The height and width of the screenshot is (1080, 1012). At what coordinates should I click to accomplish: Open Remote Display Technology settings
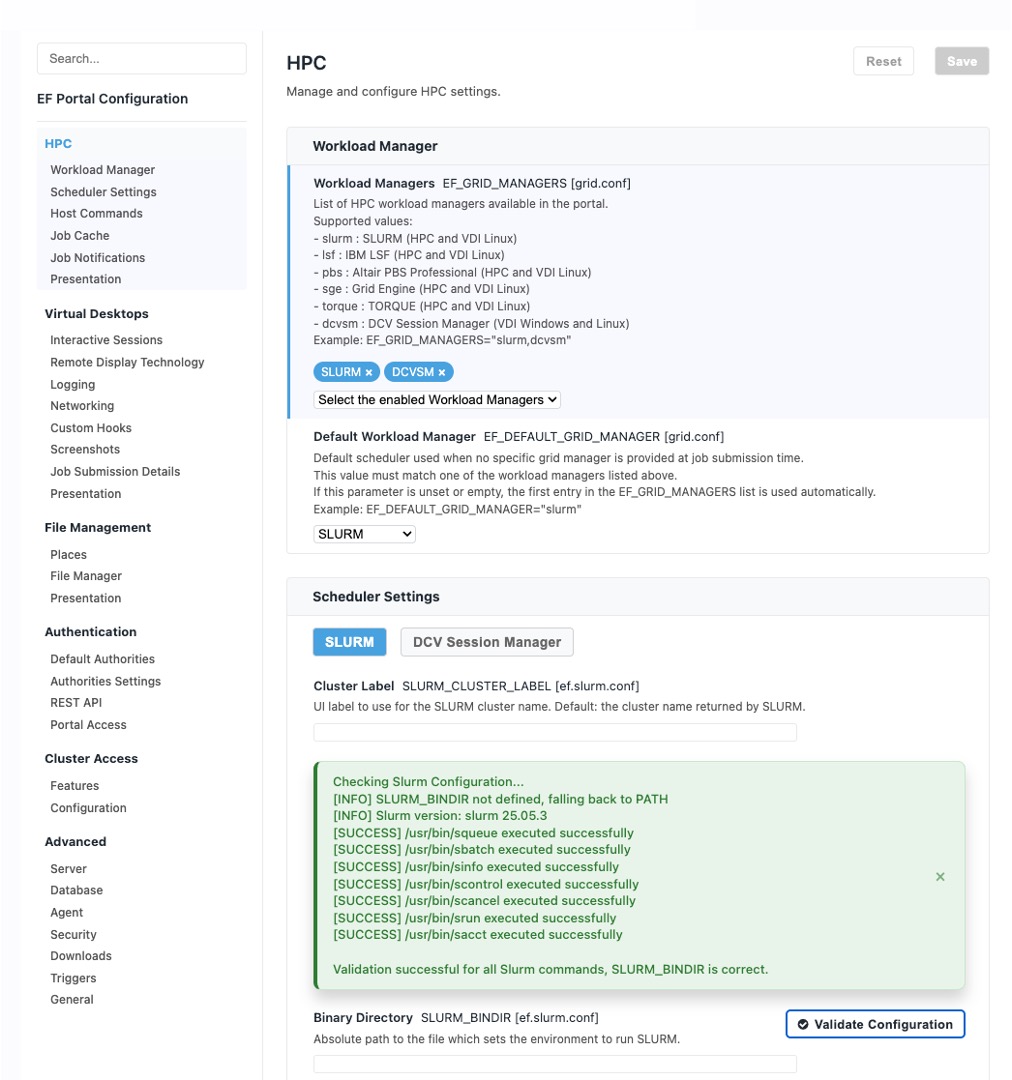click(127, 362)
